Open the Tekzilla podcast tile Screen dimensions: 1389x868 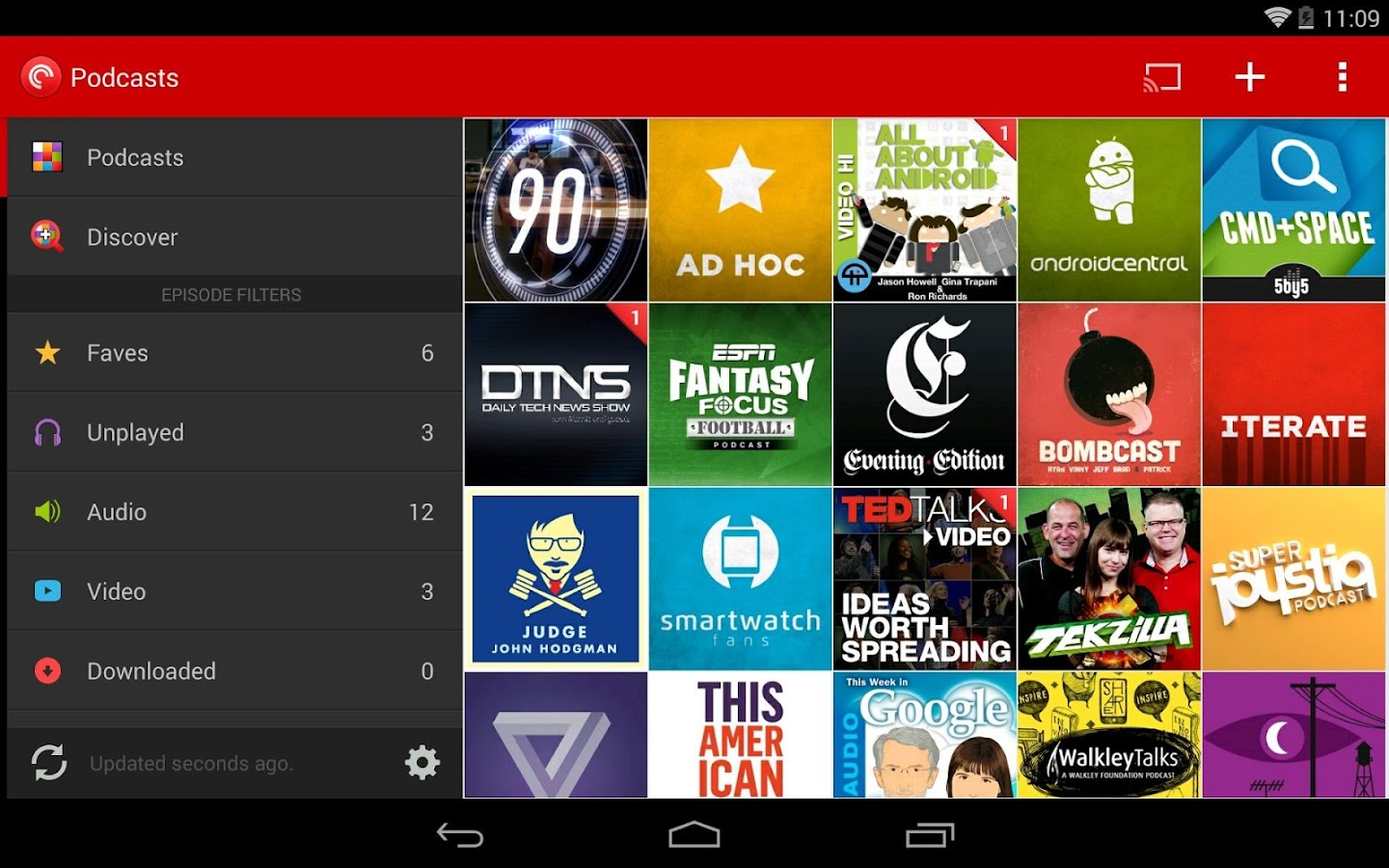(1109, 579)
